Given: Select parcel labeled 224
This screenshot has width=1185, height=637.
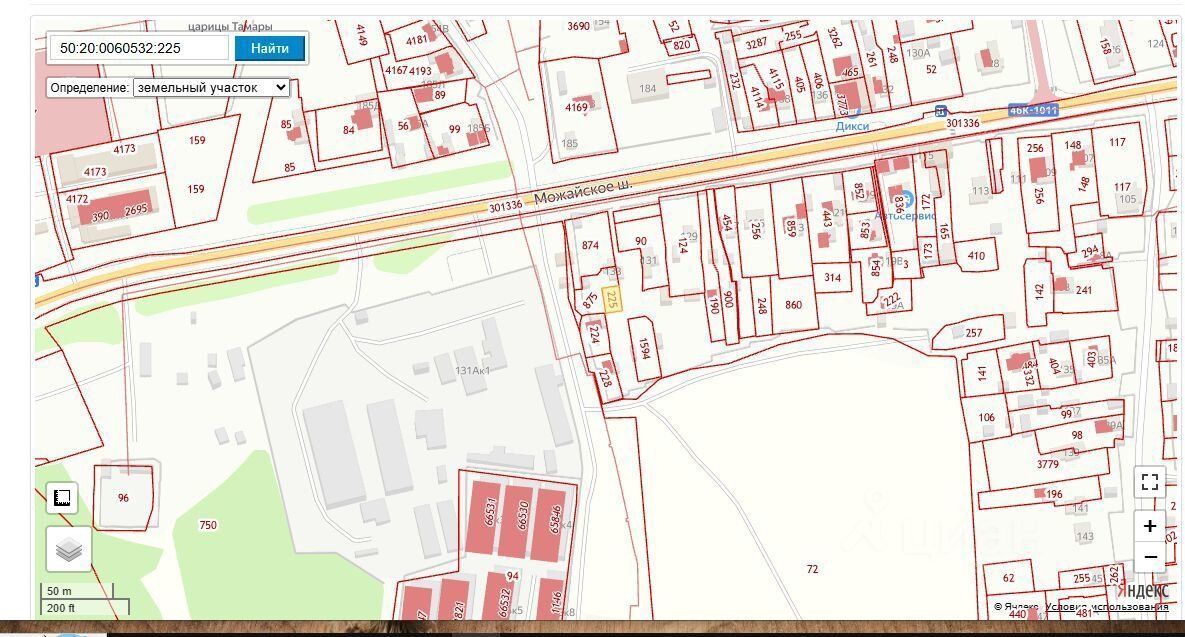Looking at the screenshot, I should [594, 334].
